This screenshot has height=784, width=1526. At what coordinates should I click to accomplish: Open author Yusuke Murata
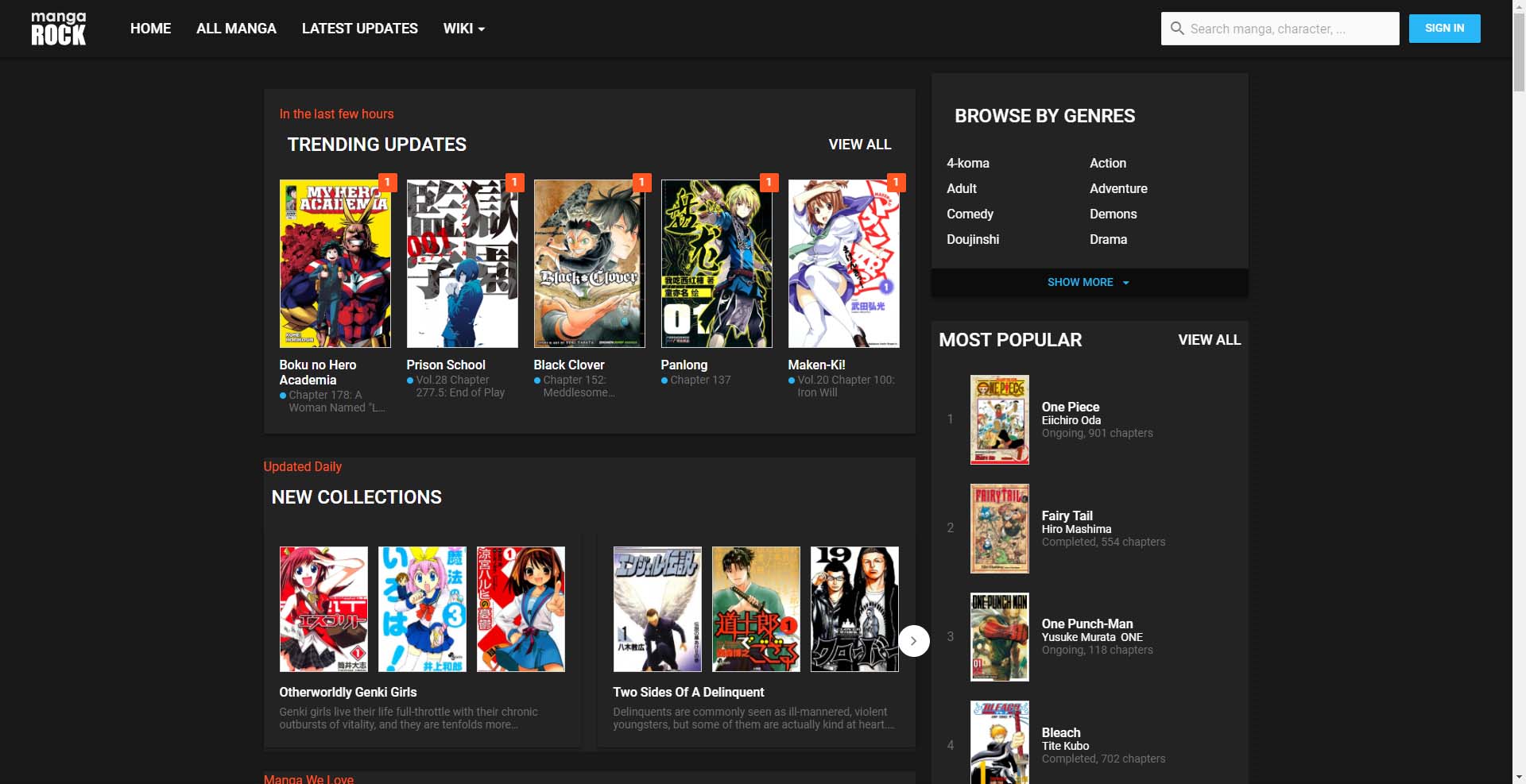(1078, 637)
